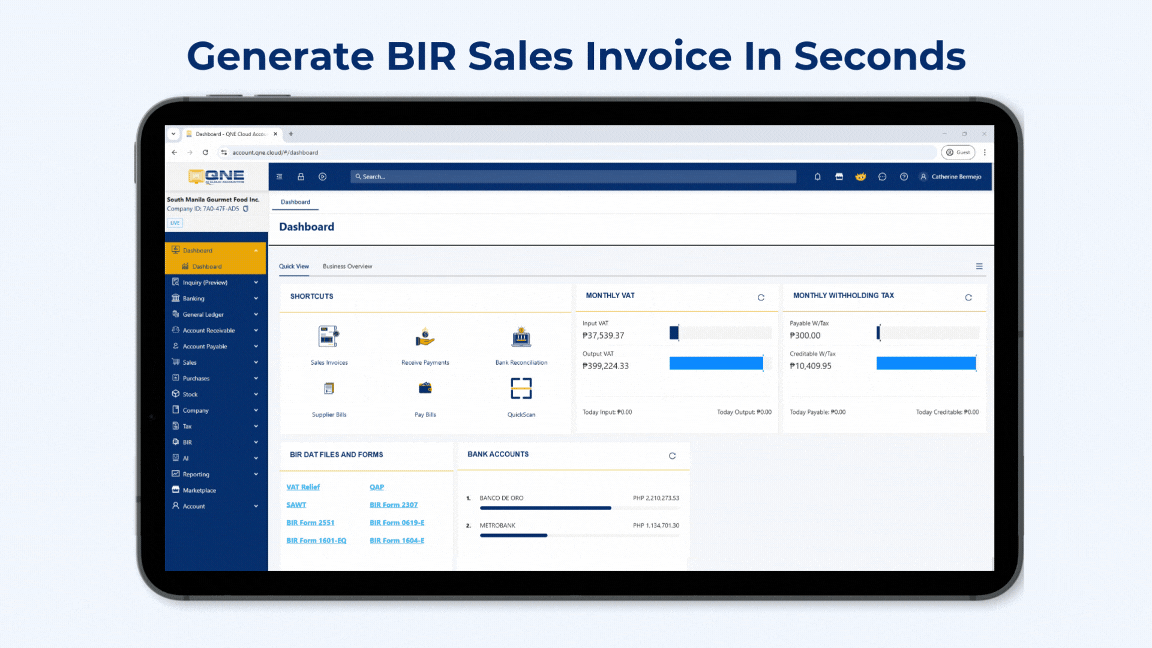Expand the General Ledger sidebar section
Image resolution: width=1152 pixels, height=648 pixels.
(x=215, y=314)
